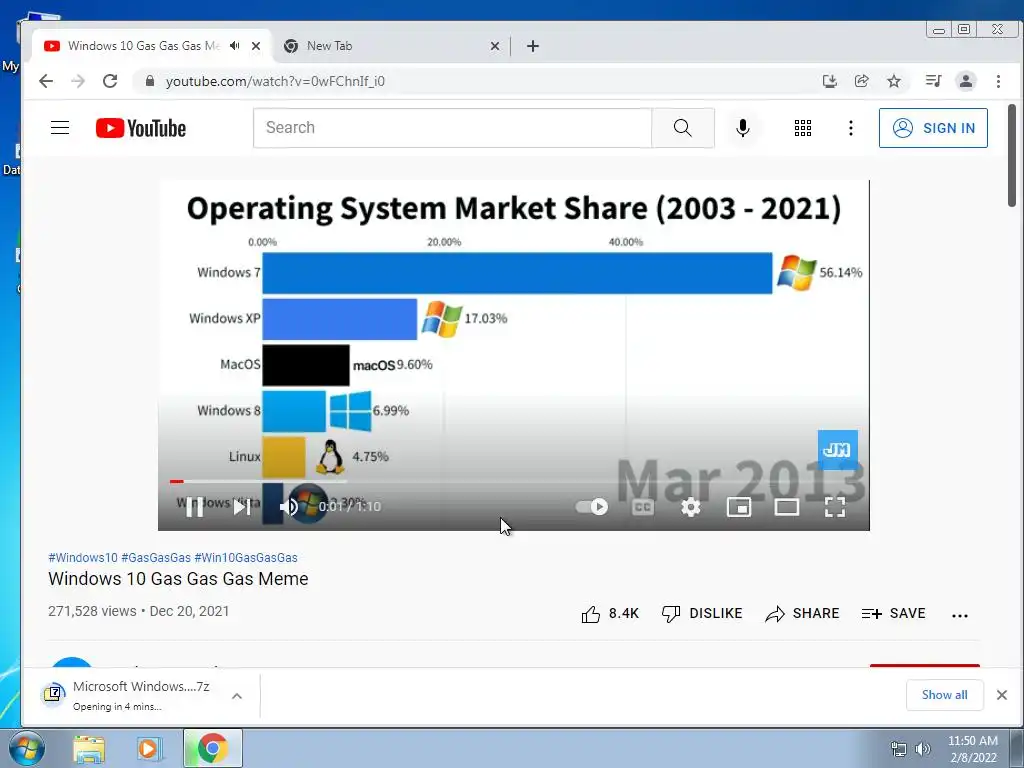Image resolution: width=1024 pixels, height=768 pixels.
Task: Click the DISLIKE button
Action: coord(701,614)
